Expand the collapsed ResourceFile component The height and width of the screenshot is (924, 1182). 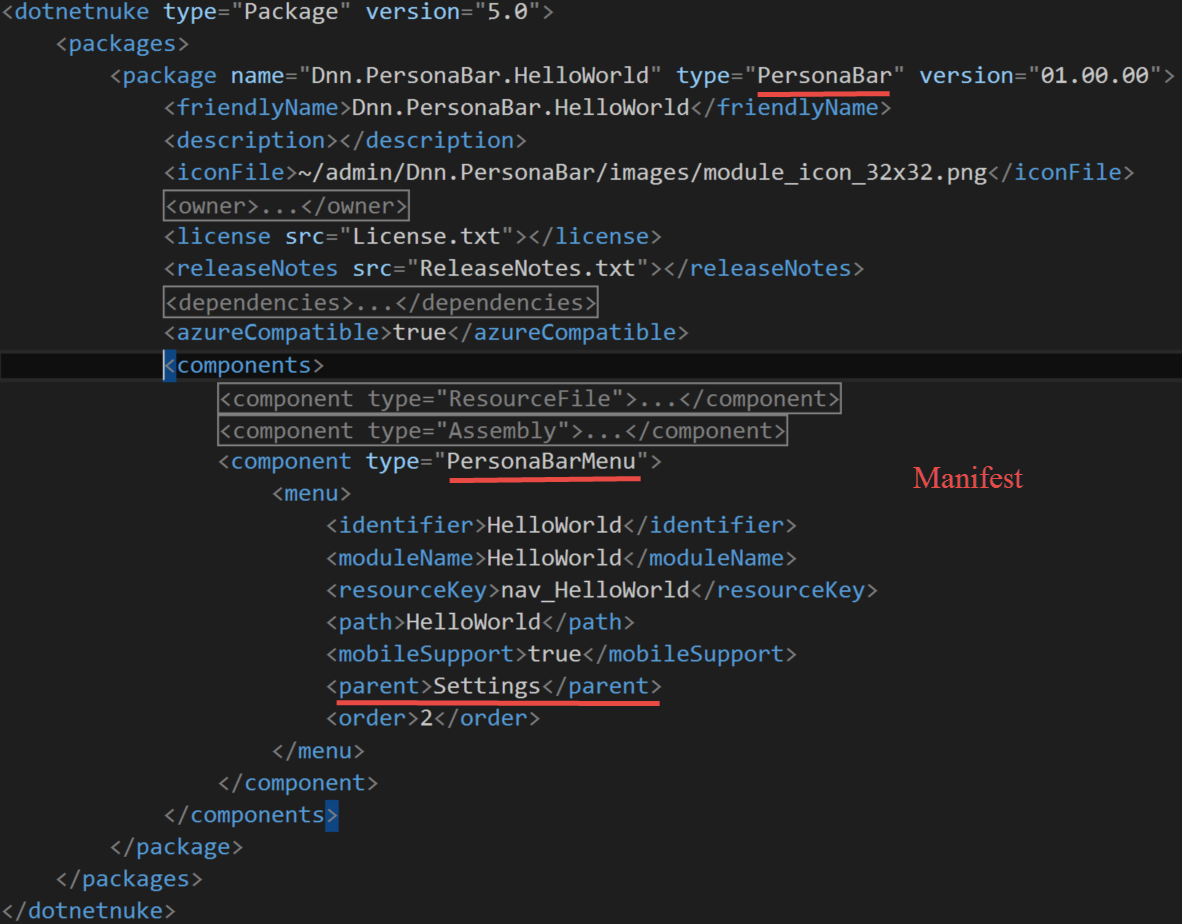coord(529,399)
